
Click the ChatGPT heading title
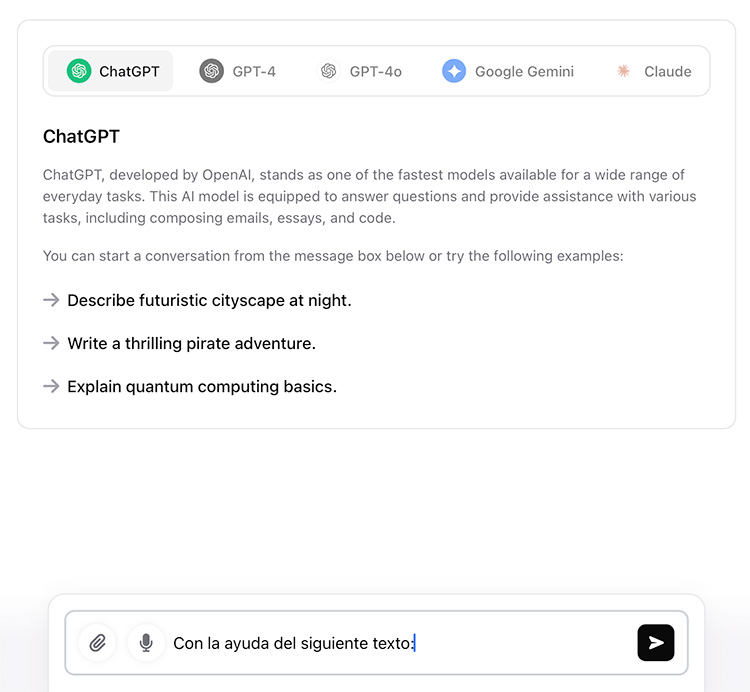[81, 137]
